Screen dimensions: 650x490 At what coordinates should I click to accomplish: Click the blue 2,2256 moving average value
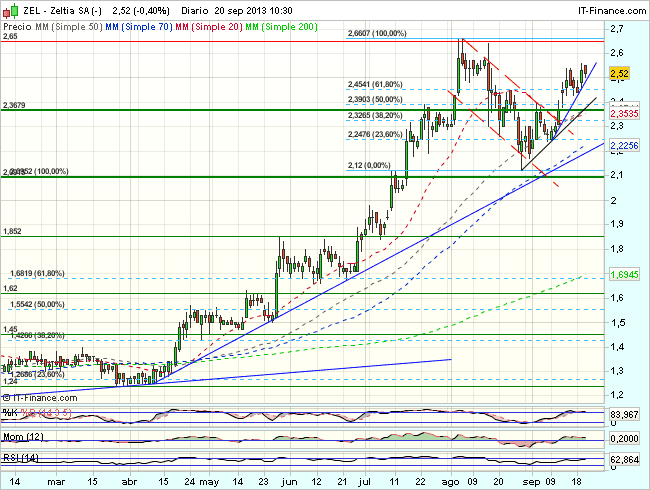[624, 146]
